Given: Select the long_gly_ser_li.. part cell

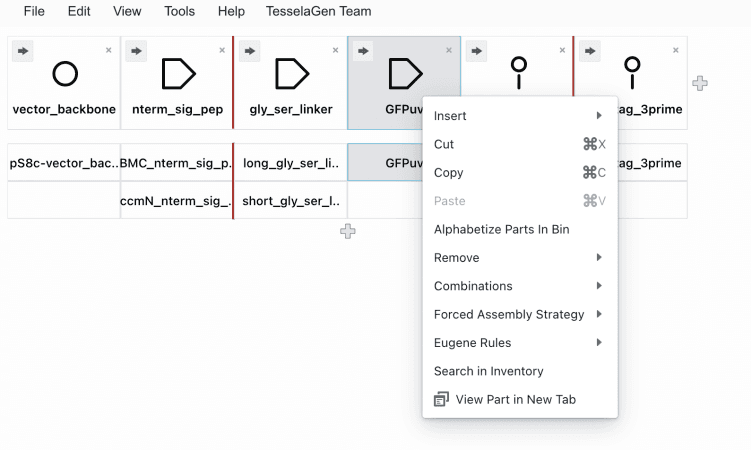Looking at the screenshot, I should pyautogui.click(x=291, y=163).
